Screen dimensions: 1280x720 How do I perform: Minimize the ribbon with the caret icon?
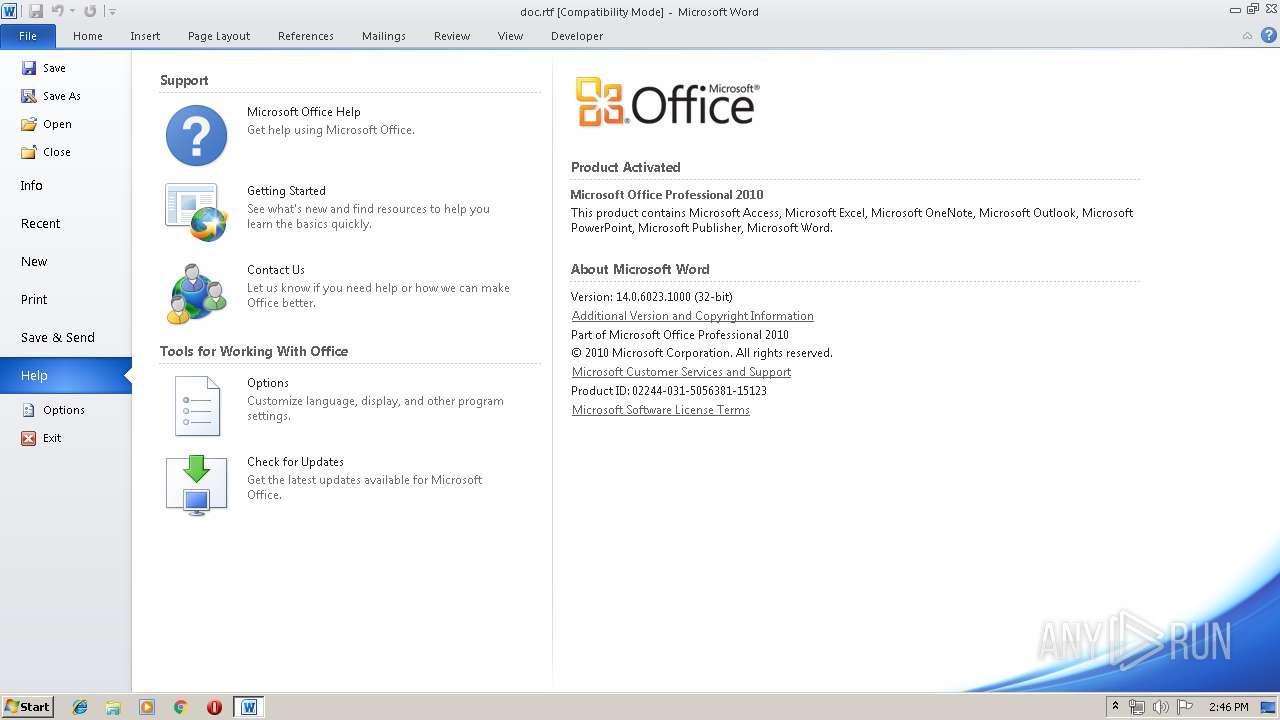click(1247, 36)
